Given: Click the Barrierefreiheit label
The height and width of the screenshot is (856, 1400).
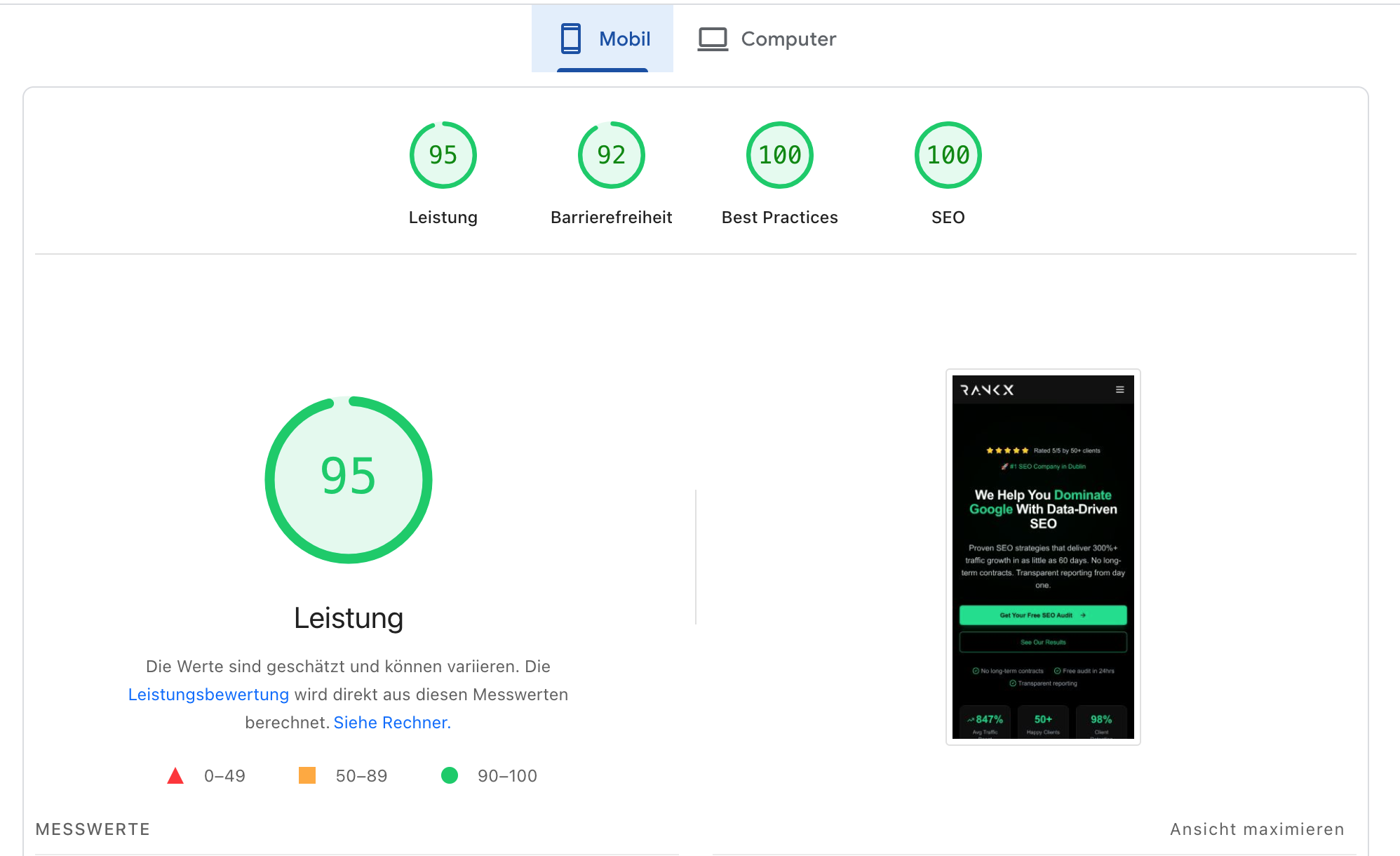Looking at the screenshot, I should click(612, 218).
